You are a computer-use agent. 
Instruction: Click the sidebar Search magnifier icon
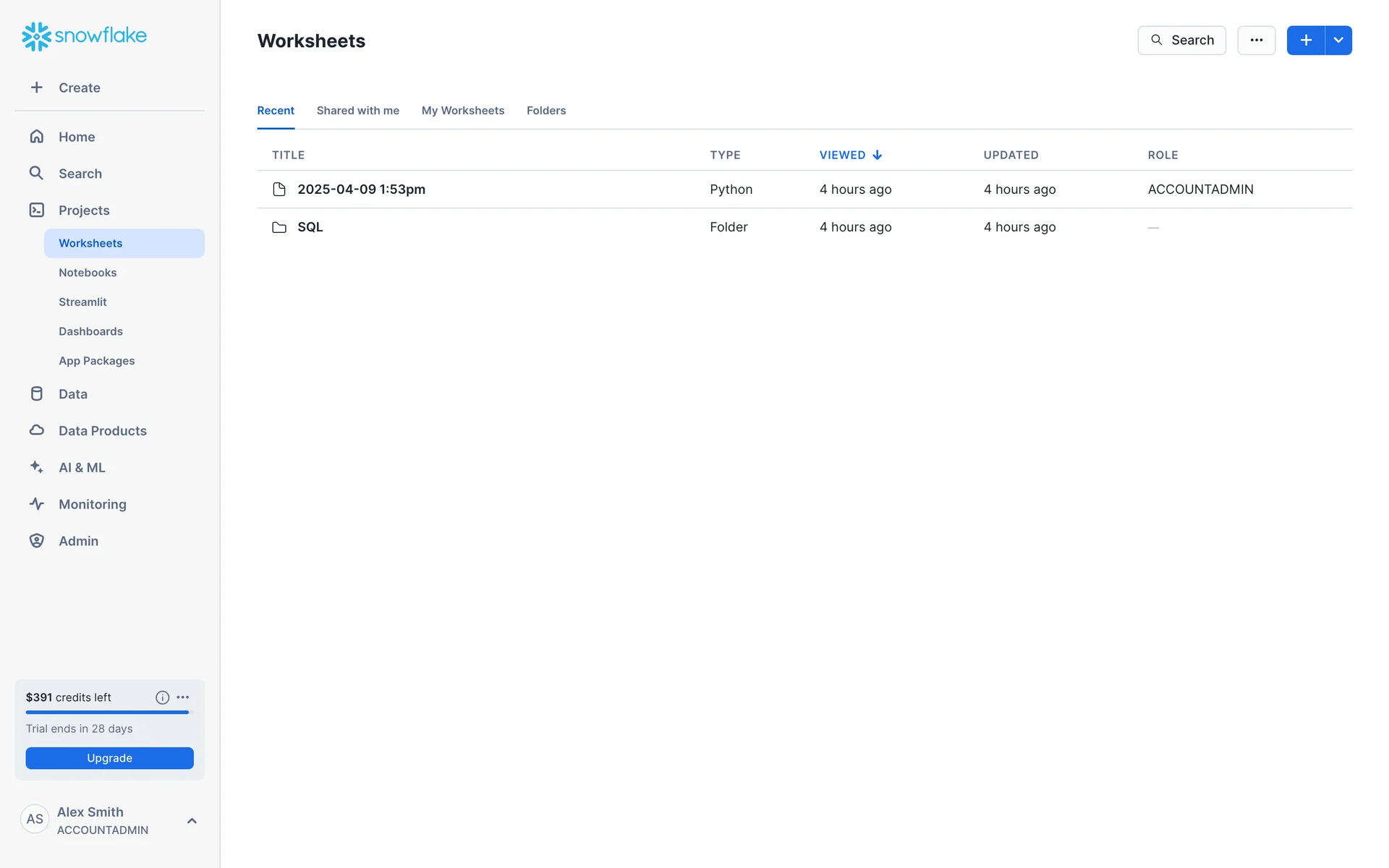coord(37,174)
